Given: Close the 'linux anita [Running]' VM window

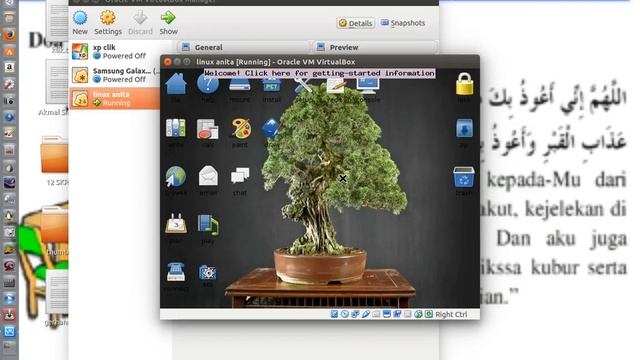Looking at the screenshot, I should click(167, 62).
